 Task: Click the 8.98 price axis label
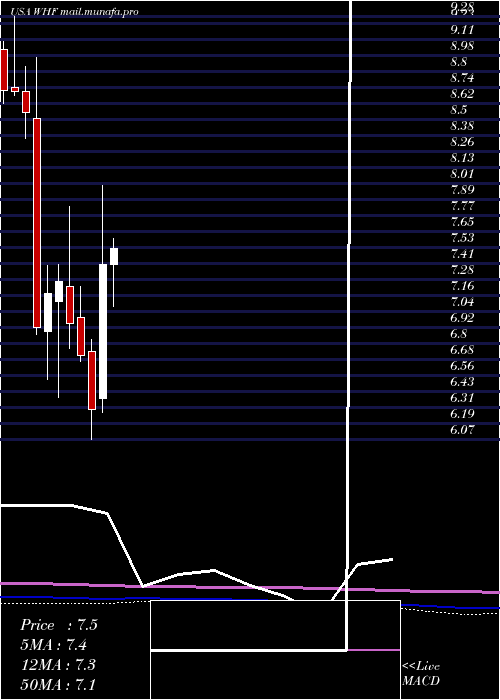pyautogui.click(x=462, y=46)
